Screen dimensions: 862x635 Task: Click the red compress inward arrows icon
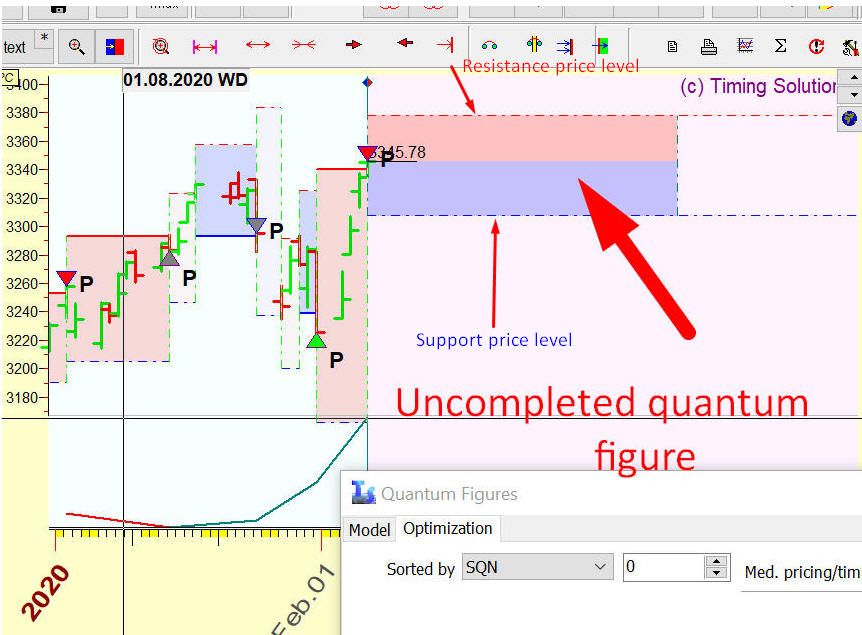point(304,46)
